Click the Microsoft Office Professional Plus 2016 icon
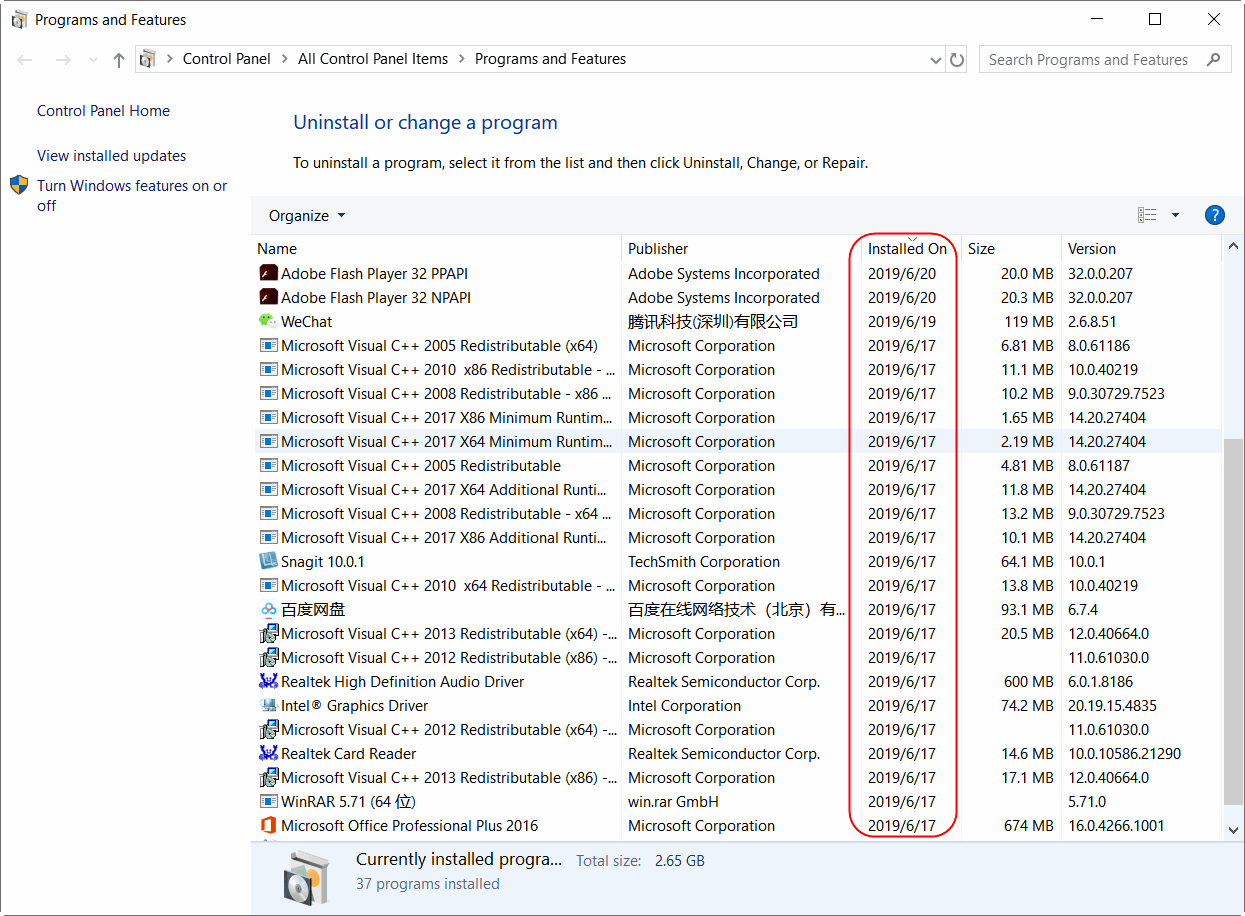1245x916 pixels. click(x=268, y=826)
